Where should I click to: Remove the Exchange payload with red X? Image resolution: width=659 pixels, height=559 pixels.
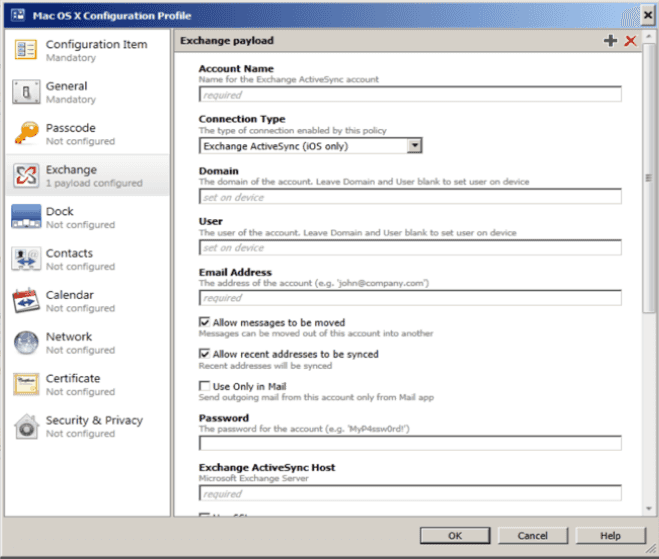pos(630,41)
